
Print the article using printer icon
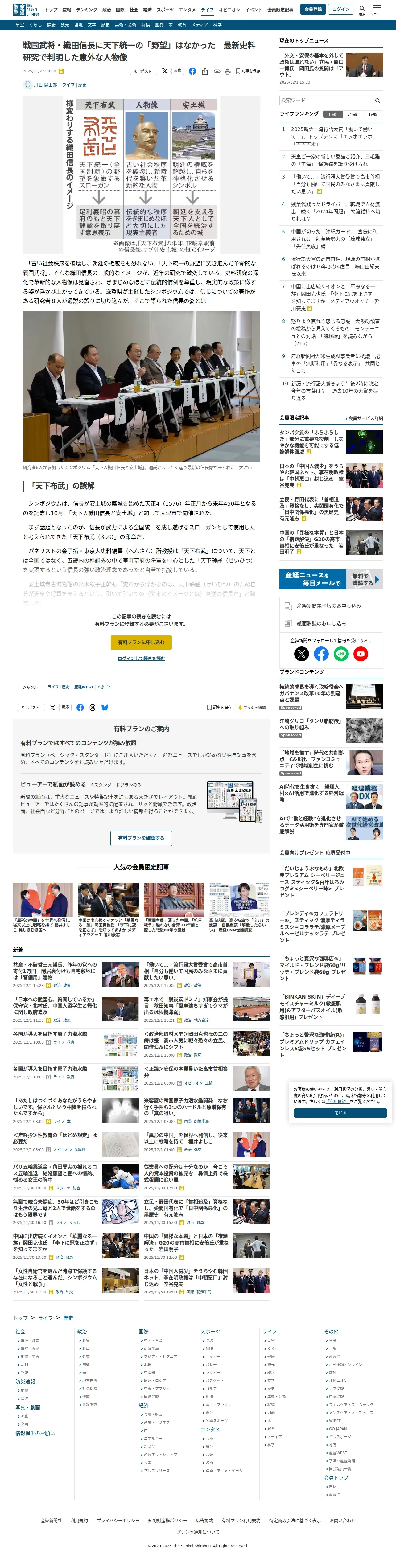pyautogui.click(x=227, y=71)
